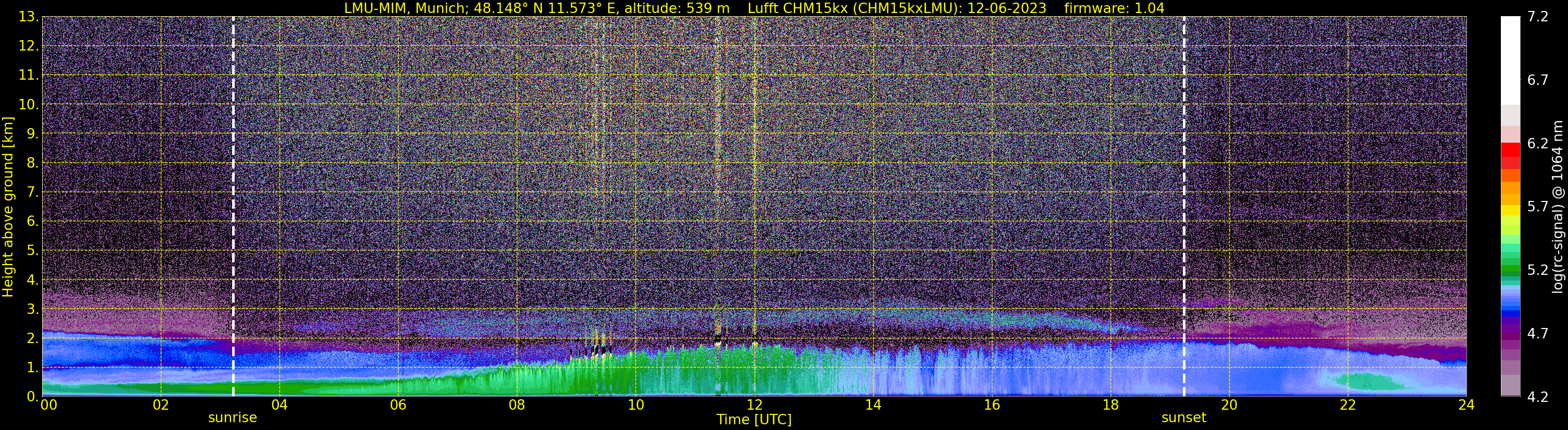Click the time tick label 14

[873, 405]
